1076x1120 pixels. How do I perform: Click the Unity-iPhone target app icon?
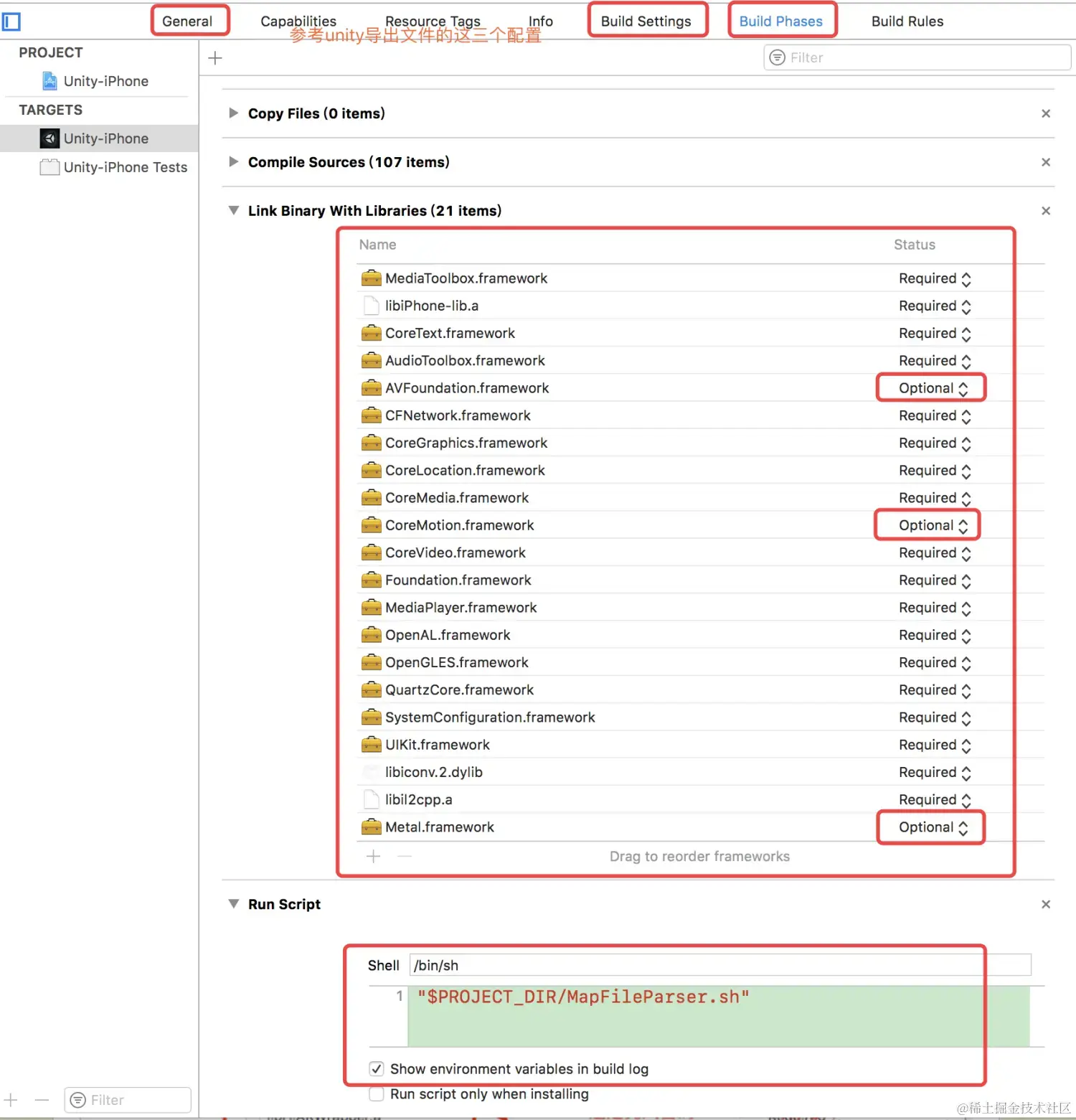(x=49, y=138)
